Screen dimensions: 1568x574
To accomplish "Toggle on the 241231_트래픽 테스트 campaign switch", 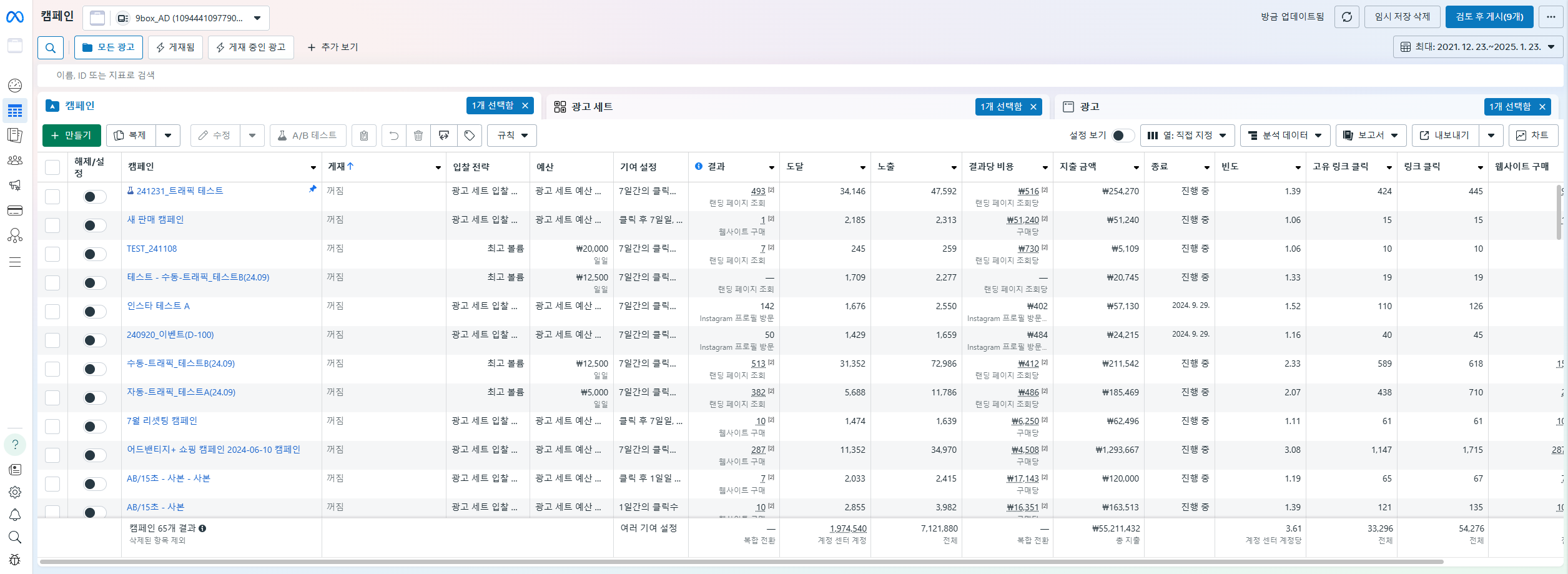I will (95, 197).
